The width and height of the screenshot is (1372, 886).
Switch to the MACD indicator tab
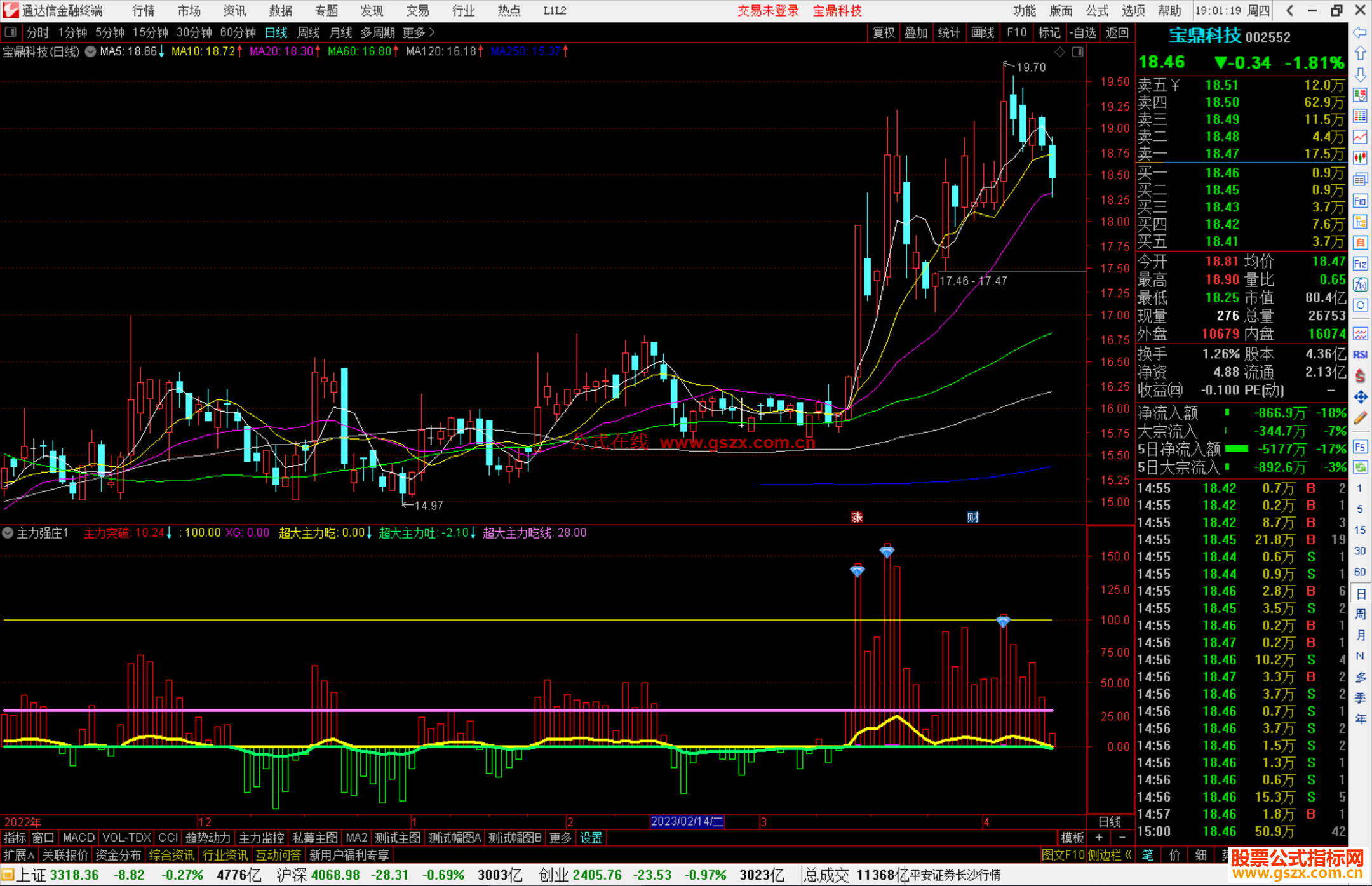click(x=79, y=838)
